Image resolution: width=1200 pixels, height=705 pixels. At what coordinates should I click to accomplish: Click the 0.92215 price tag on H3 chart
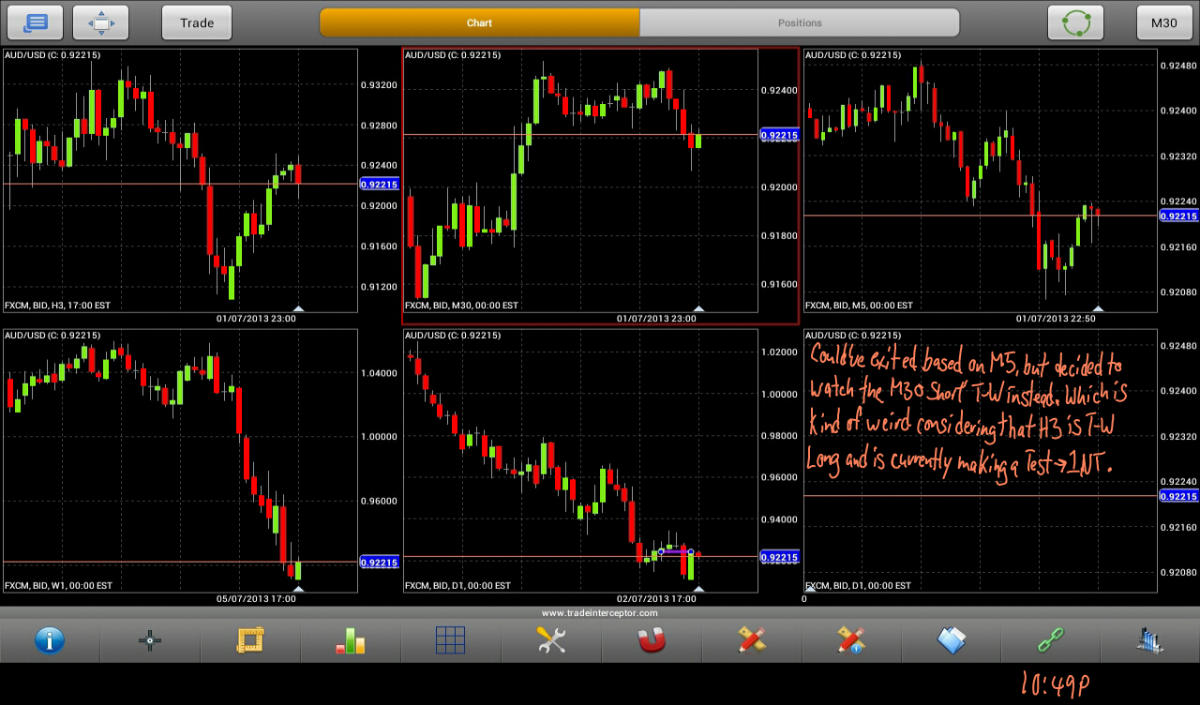[x=379, y=184]
